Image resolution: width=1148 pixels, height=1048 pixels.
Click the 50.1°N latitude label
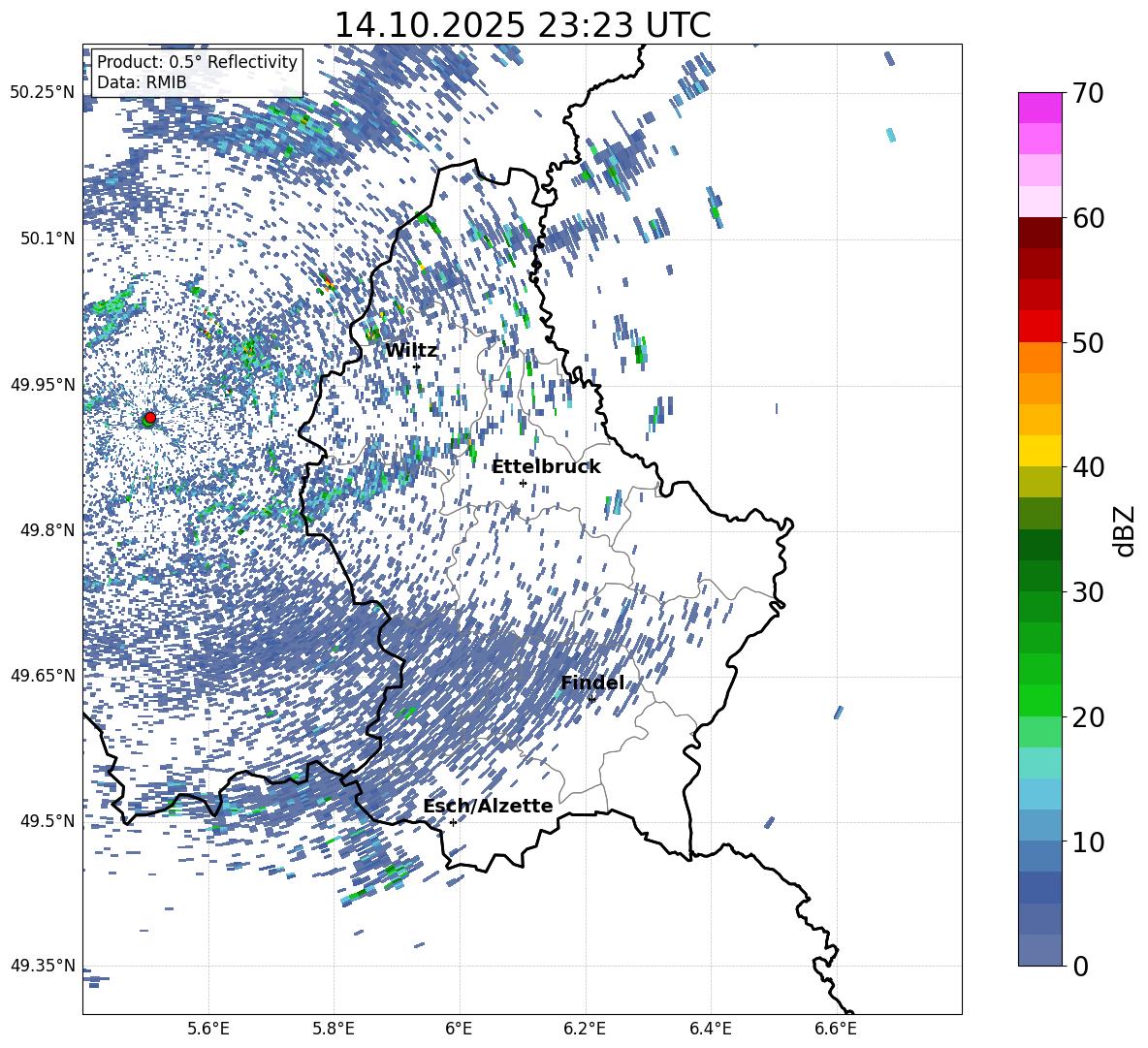pos(47,239)
